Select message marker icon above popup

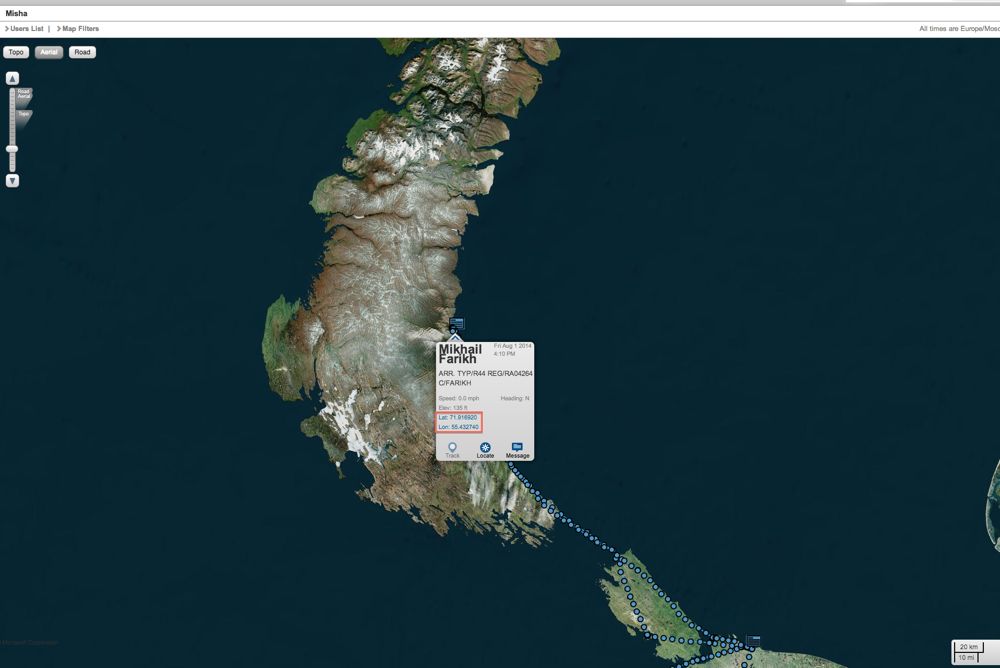tap(457, 323)
